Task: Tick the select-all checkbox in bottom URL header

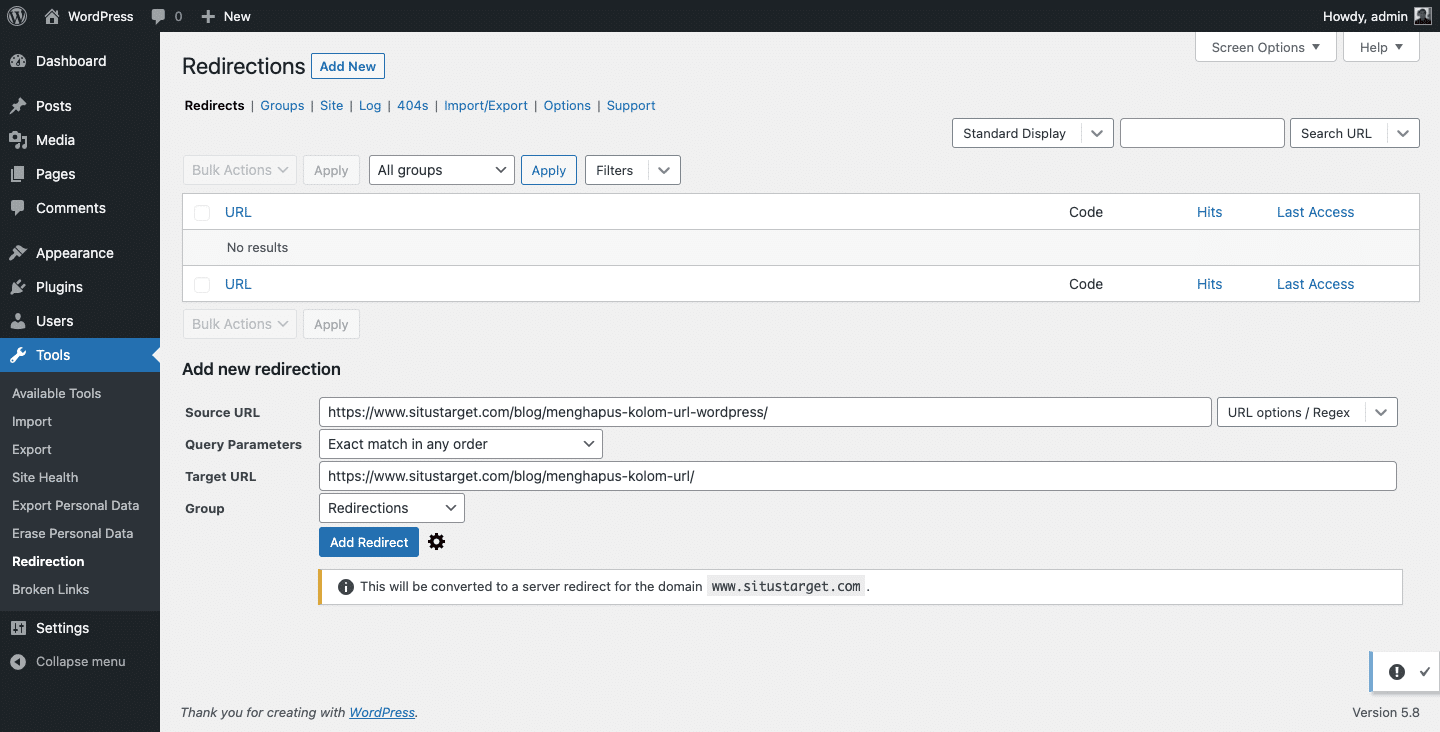Action: [x=202, y=284]
